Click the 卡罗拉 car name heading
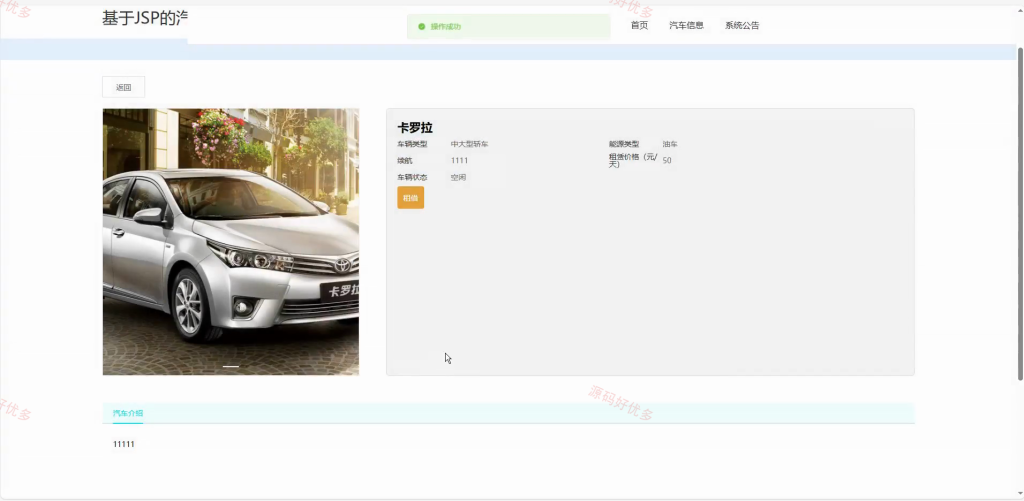The width and height of the screenshot is (1024, 501). tap(415, 128)
